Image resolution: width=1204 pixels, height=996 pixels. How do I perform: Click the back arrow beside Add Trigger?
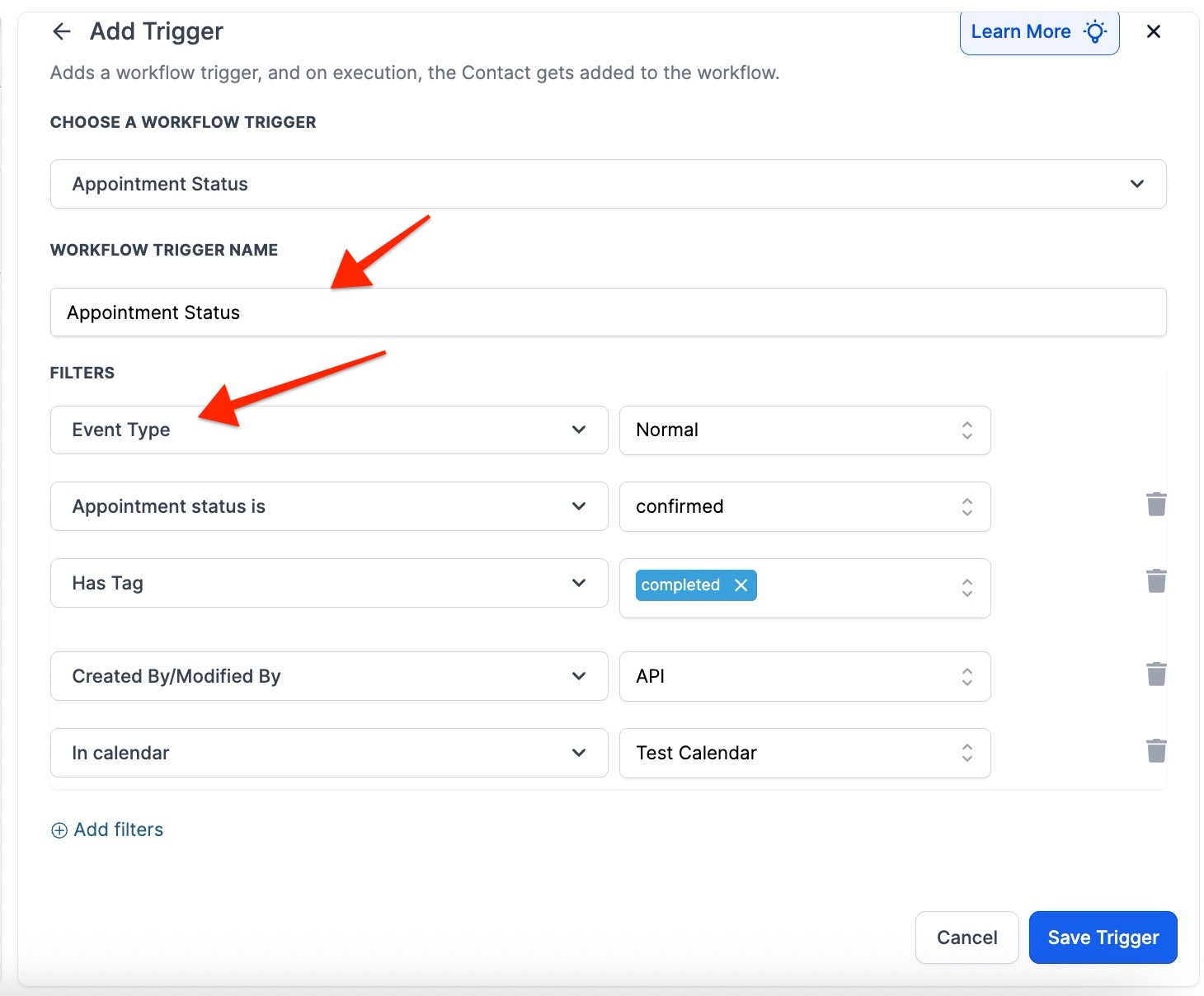coord(62,31)
